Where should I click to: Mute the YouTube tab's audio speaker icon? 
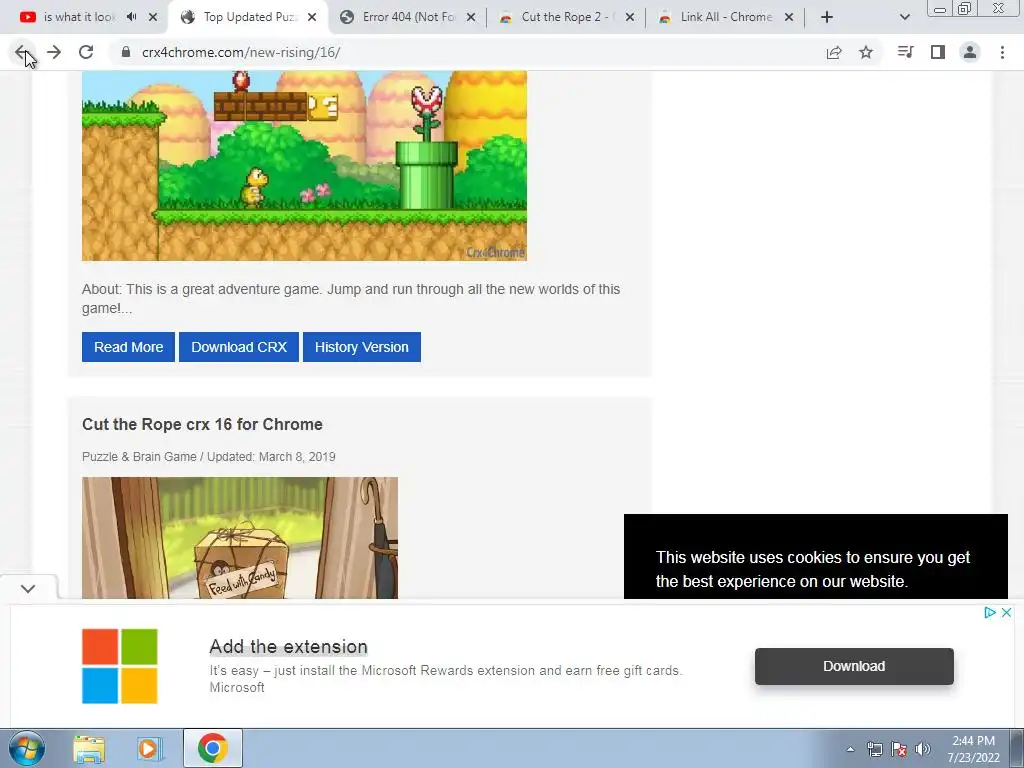[131, 17]
